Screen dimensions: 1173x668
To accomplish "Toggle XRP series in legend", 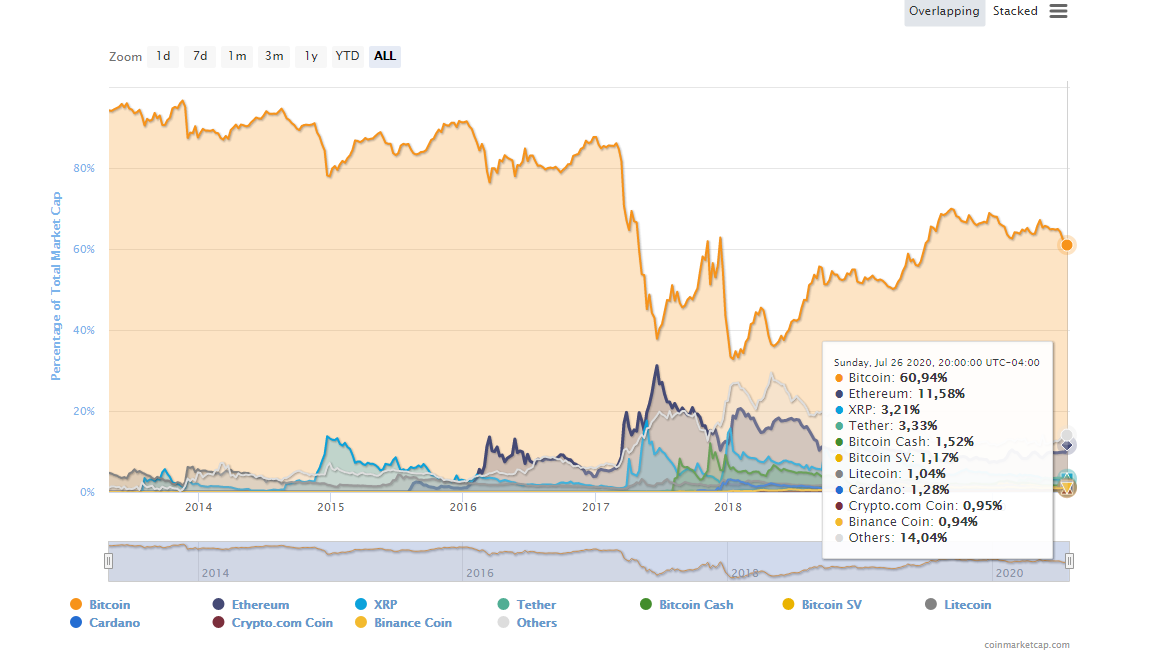I will pyautogui.click(x=376, y=604).
